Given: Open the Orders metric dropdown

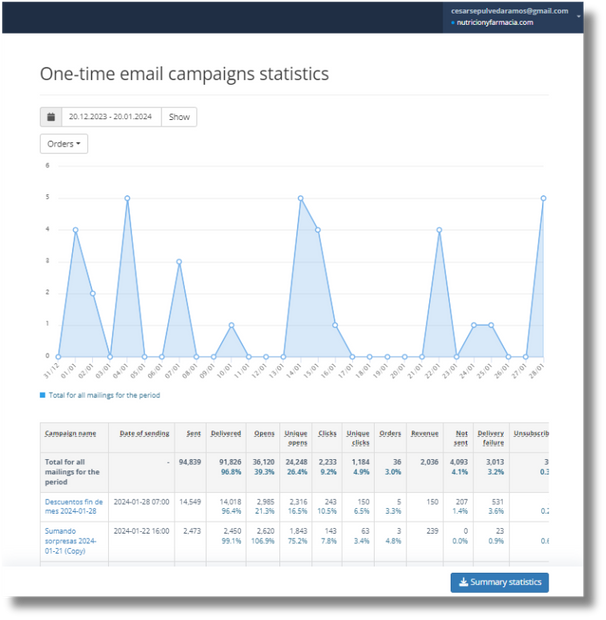Looking at the screenshot, I should pos(64,144).
